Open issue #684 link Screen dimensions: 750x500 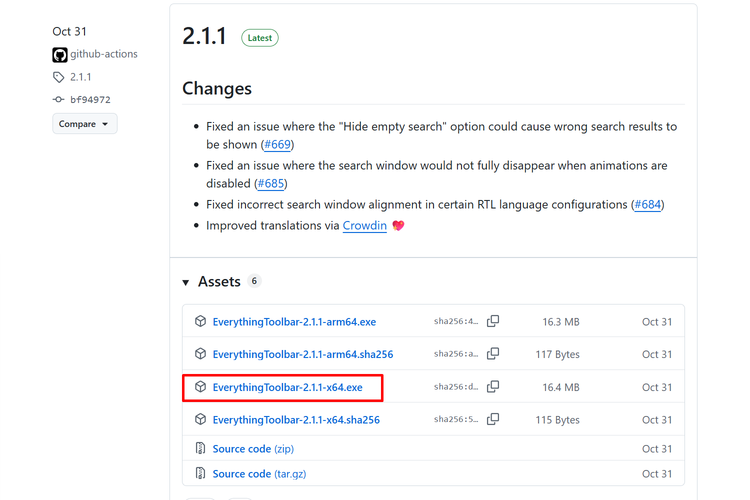[647, 204]
